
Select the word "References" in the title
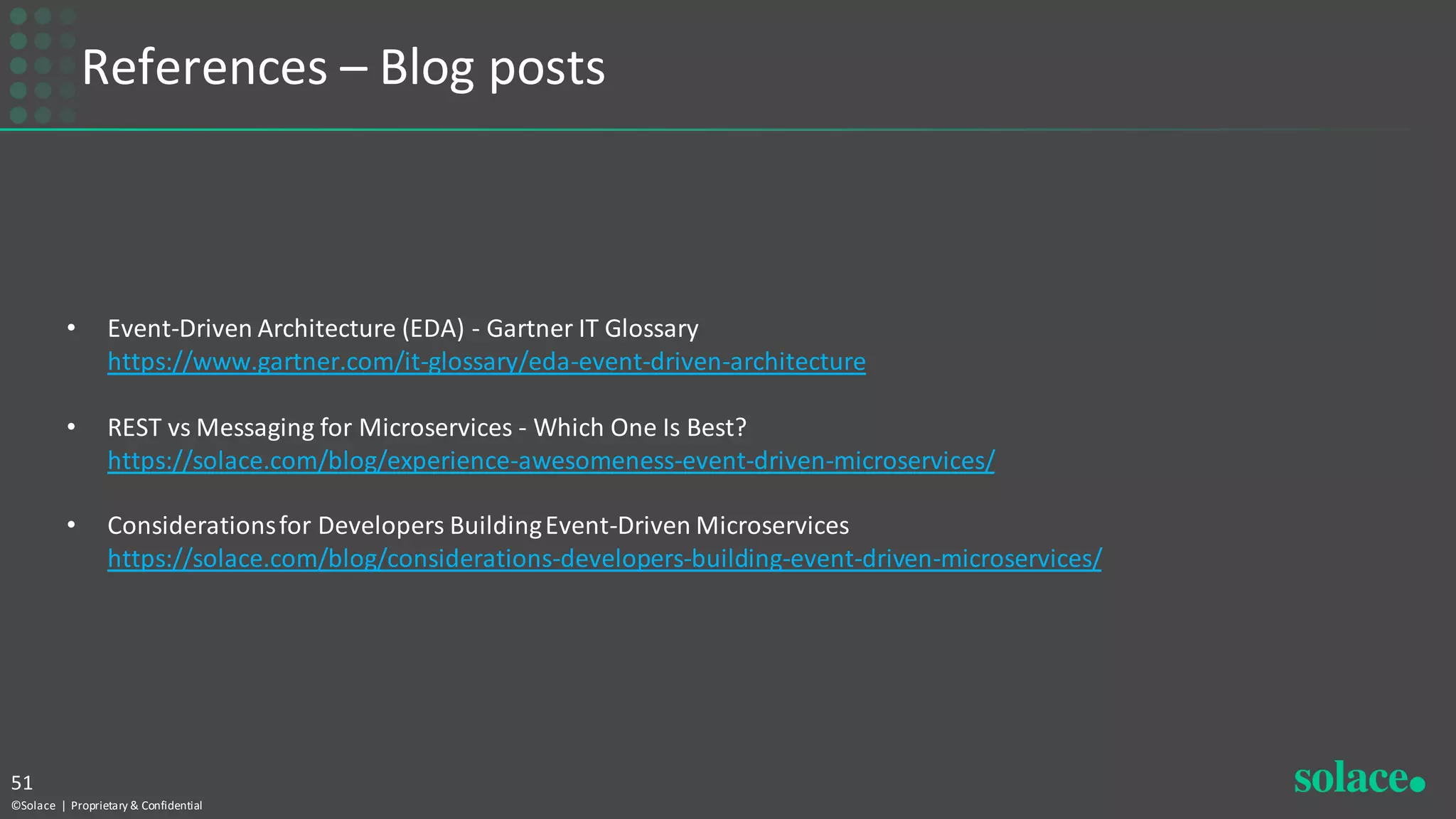tap(204, 68)
